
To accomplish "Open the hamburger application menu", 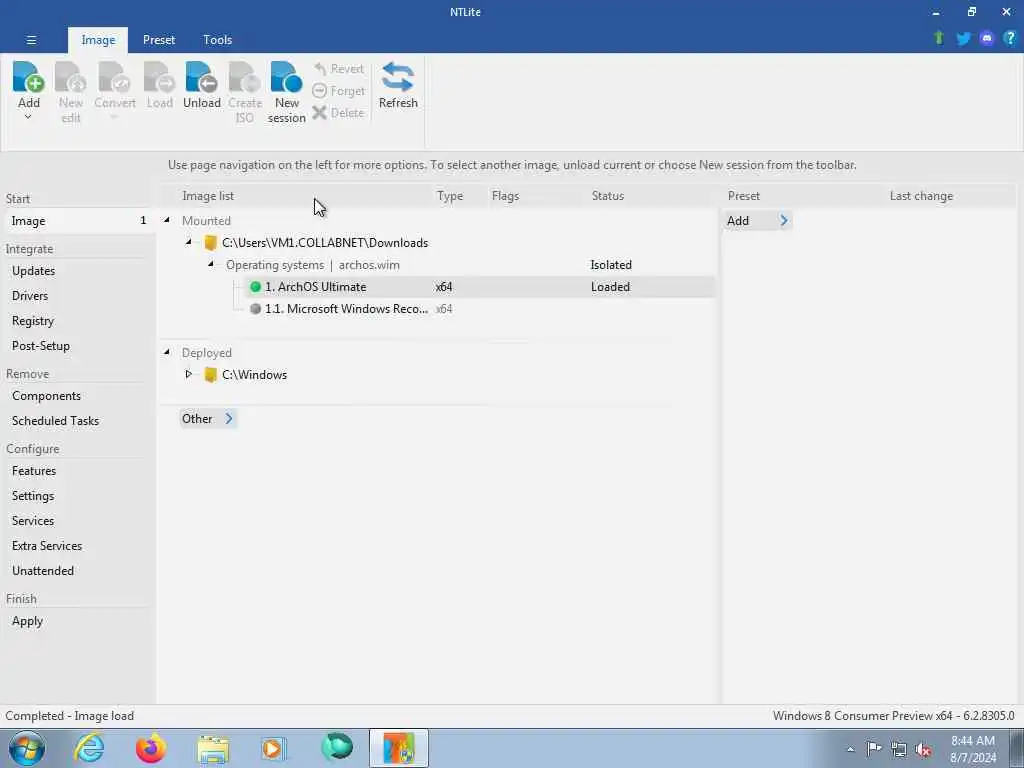I will coord(31,40).
